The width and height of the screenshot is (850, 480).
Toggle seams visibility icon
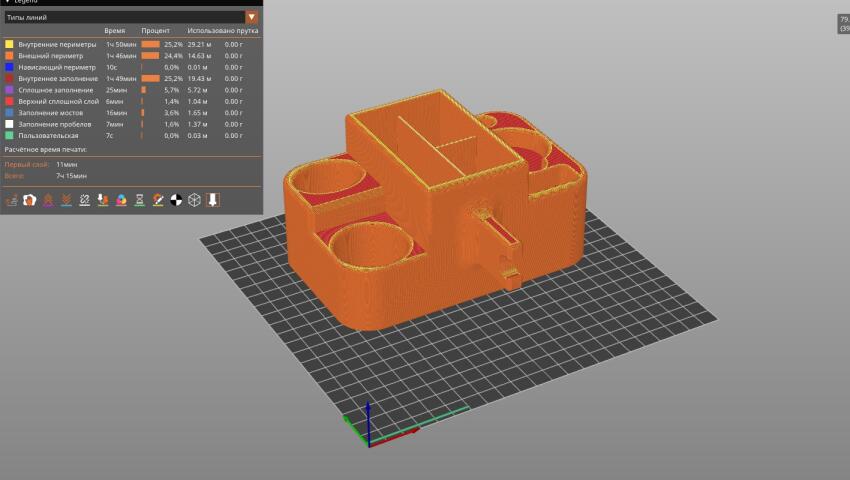point(85,200)
